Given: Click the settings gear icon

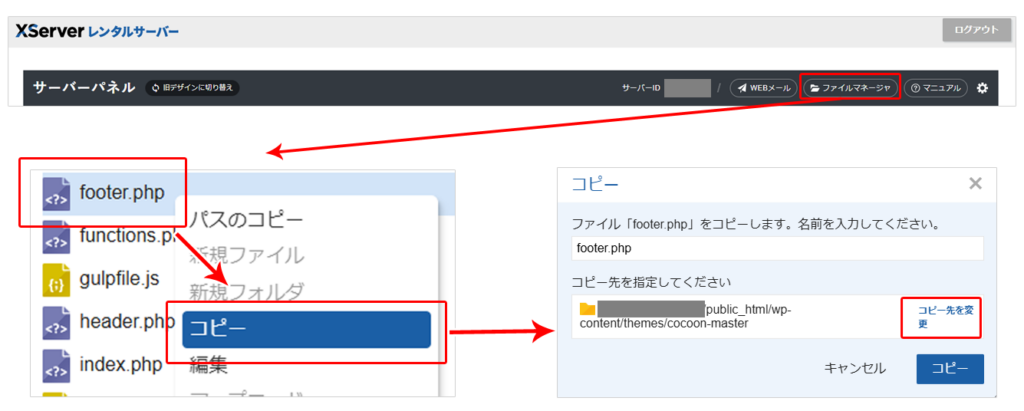Looking at the screenshot, I should 982,88.
